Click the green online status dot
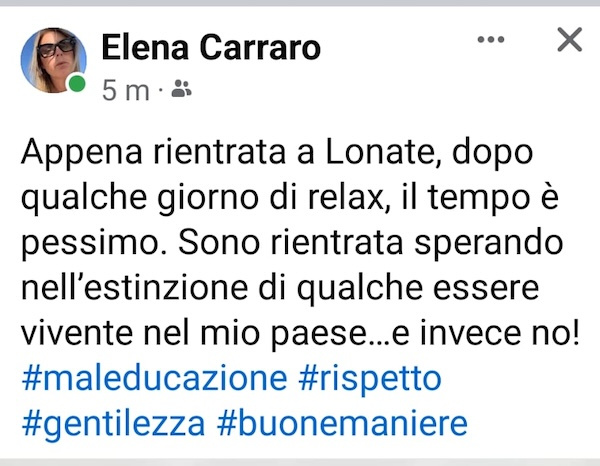 click(x=77, y=84)
